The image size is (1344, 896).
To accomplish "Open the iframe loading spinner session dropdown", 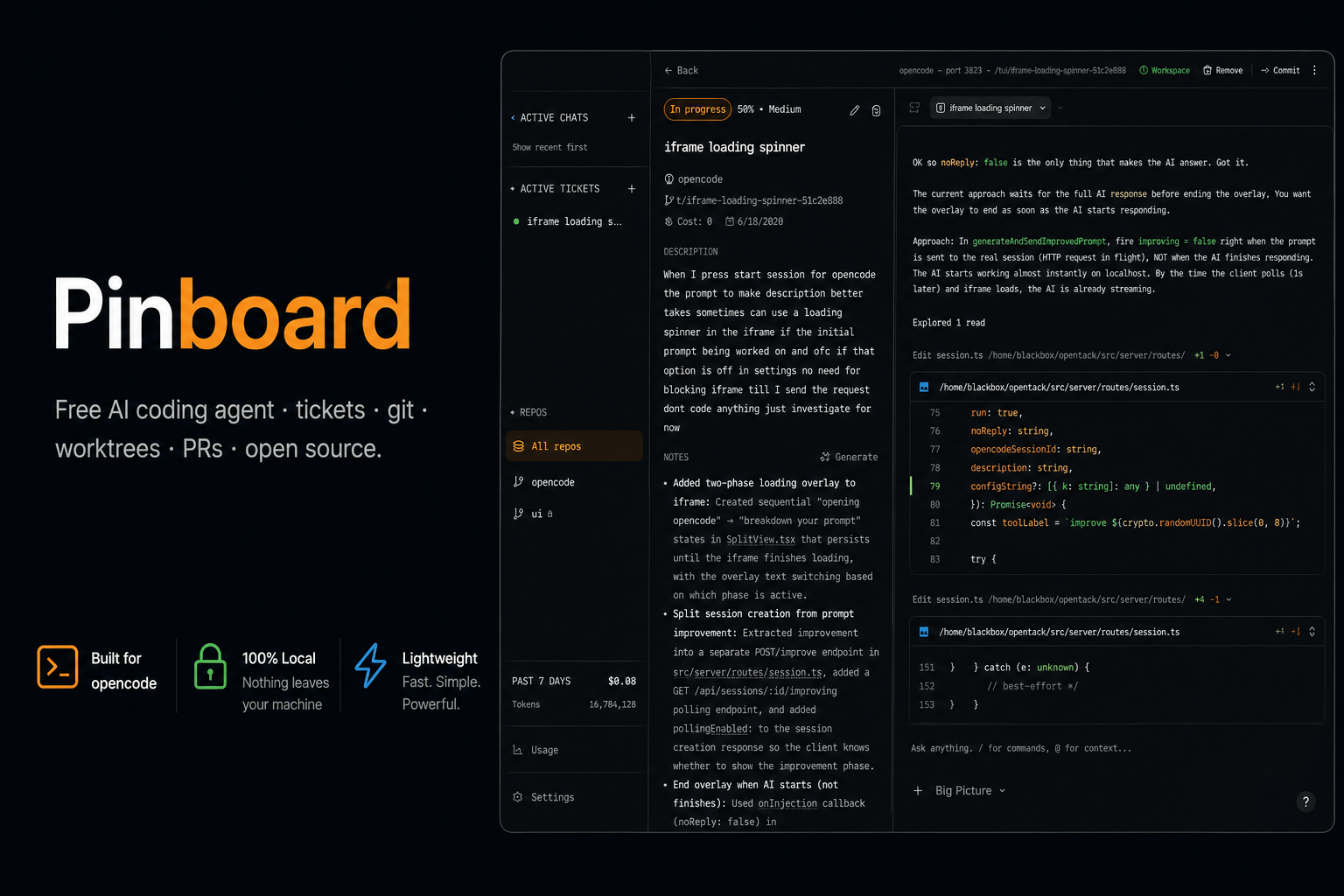I will coord(990,108).
